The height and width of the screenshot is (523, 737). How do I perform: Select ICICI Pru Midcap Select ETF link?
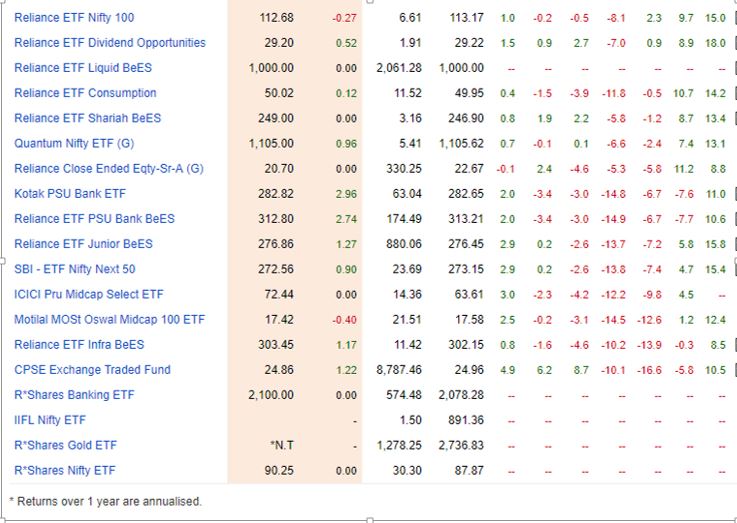(x=89, y=295)
